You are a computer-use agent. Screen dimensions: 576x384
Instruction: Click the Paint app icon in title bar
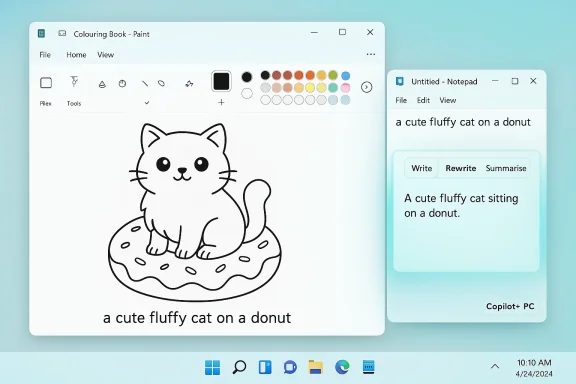pyautogui.click(x=42, y=34)
